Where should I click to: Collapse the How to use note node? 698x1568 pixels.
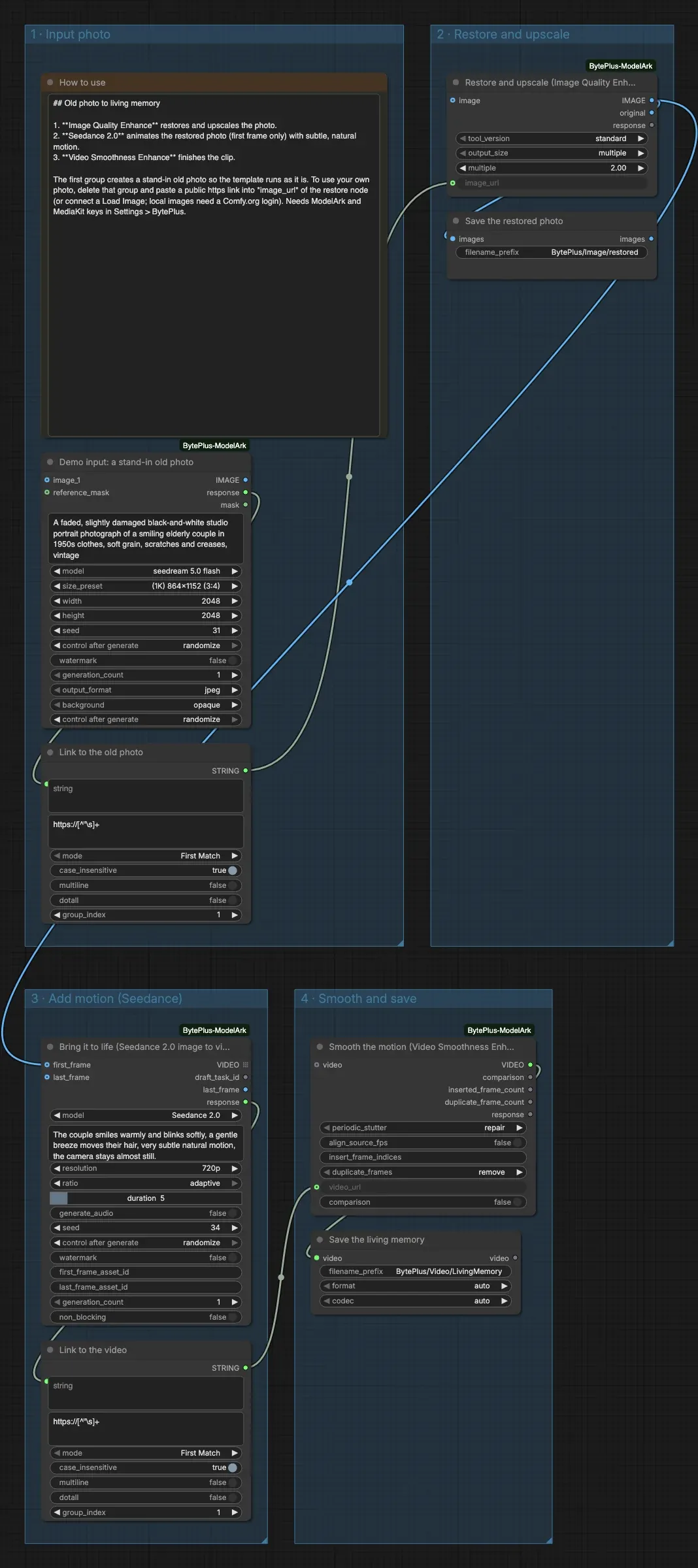point(50,82)
